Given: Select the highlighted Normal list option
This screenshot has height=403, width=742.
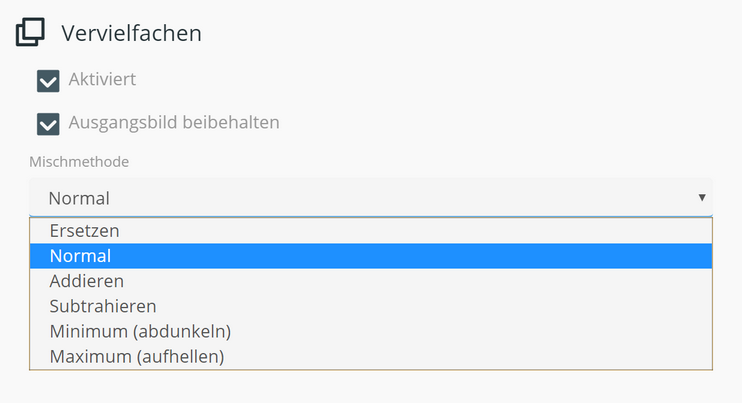Looking at the screenshot, I should tap(80, 256).
